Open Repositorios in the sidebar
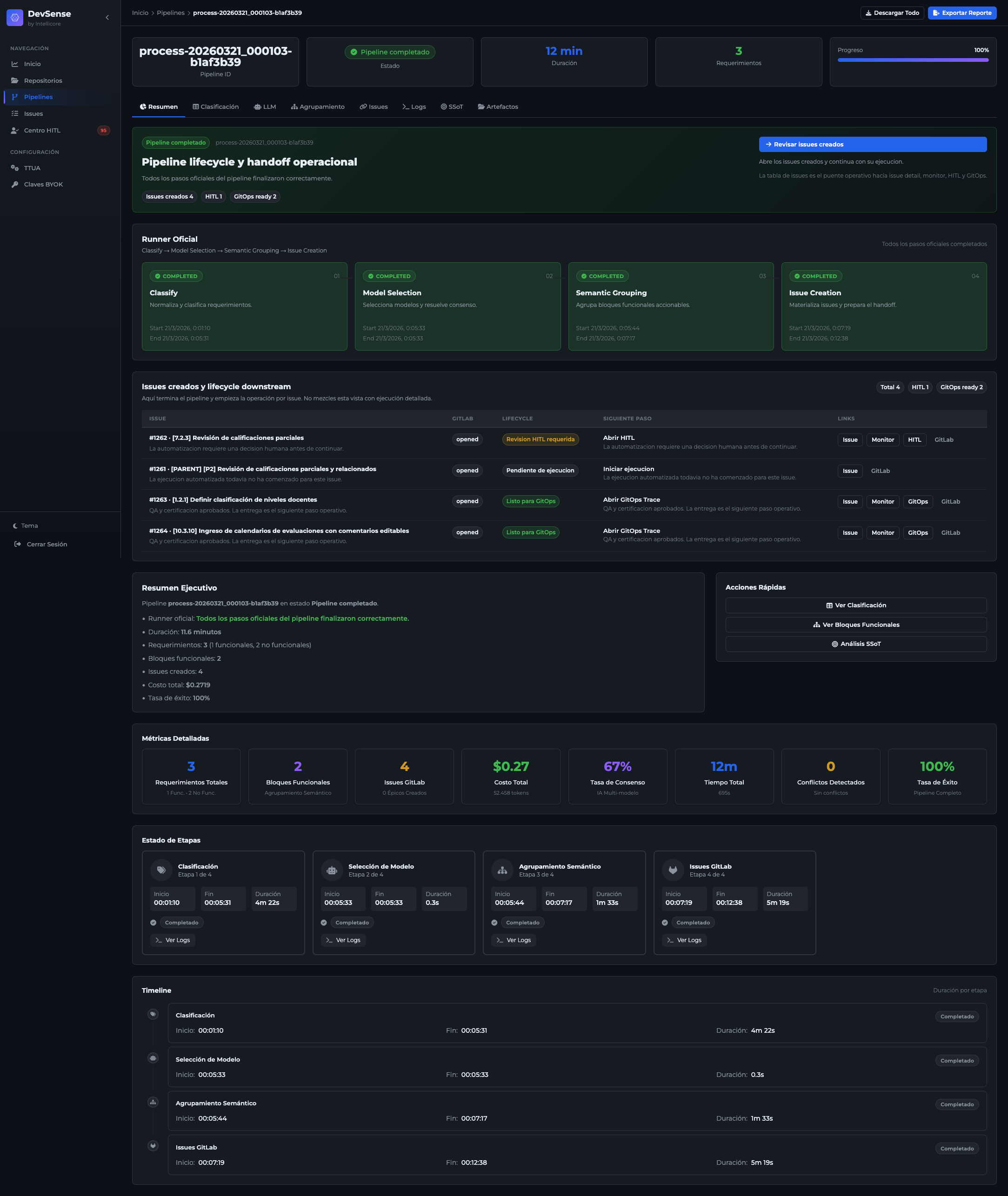Viewport: 1008px width, 1196px height. (x=43, y=80)
